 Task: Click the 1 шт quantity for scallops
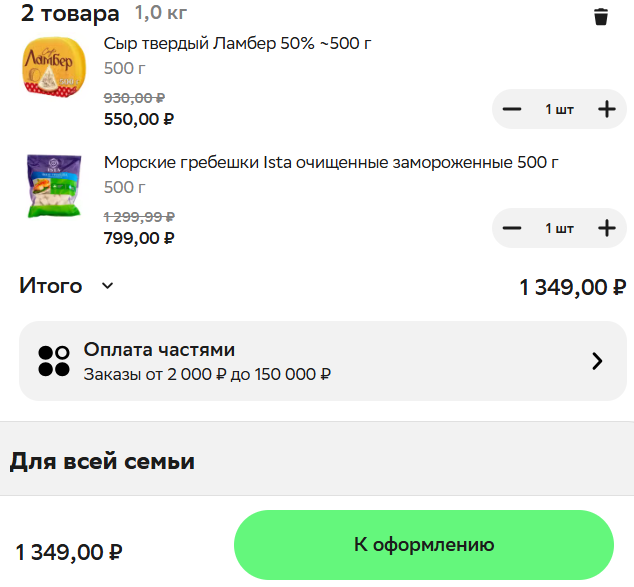[559, 228]
